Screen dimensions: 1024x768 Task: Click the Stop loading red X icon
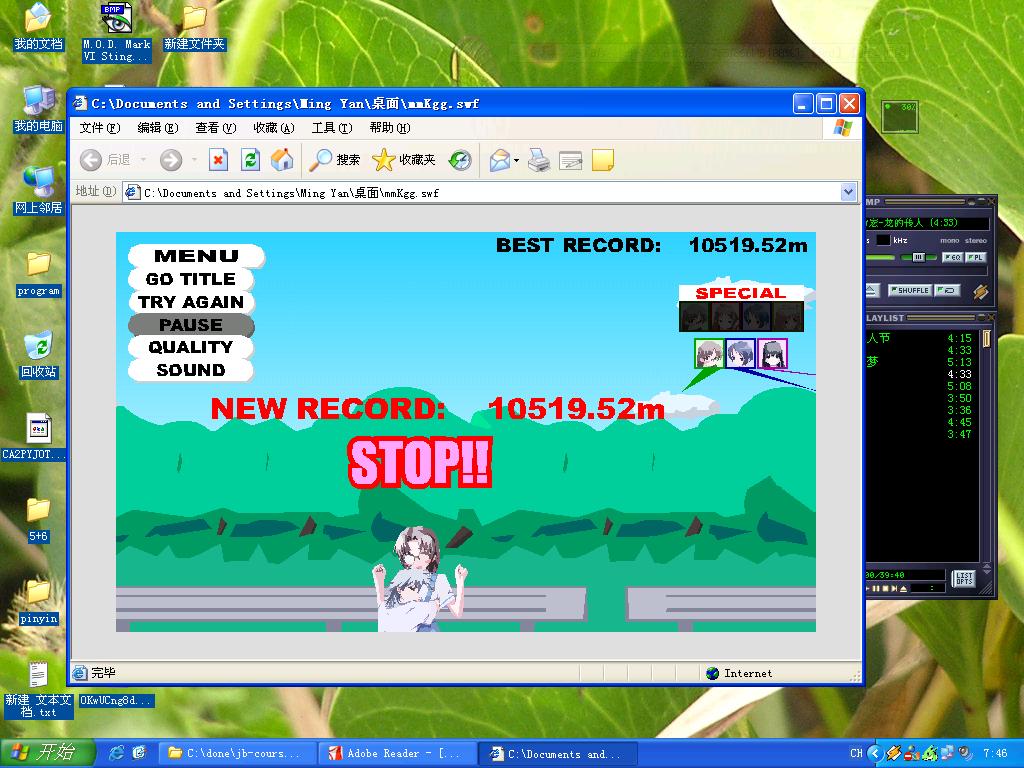218,159
